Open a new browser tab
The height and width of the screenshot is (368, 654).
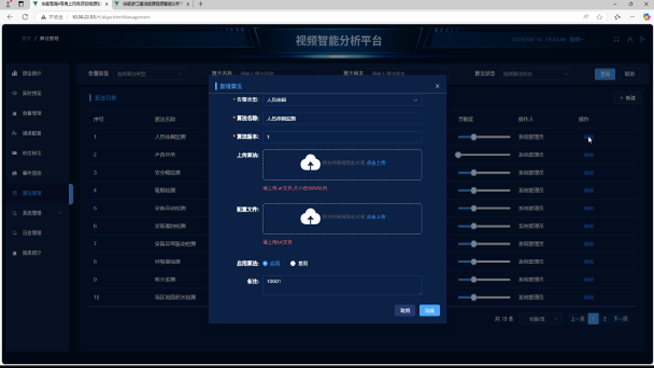201,4
